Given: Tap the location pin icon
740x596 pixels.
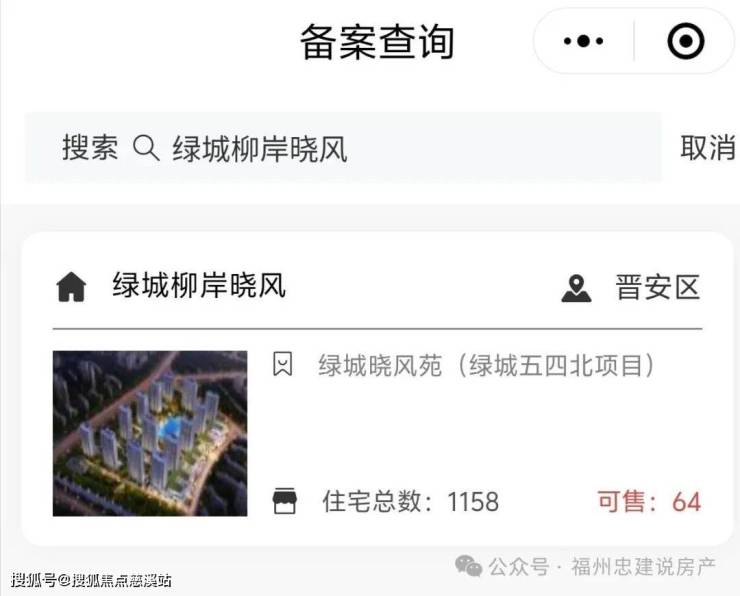Looking at the screenshot, I should tap(576, 288).
